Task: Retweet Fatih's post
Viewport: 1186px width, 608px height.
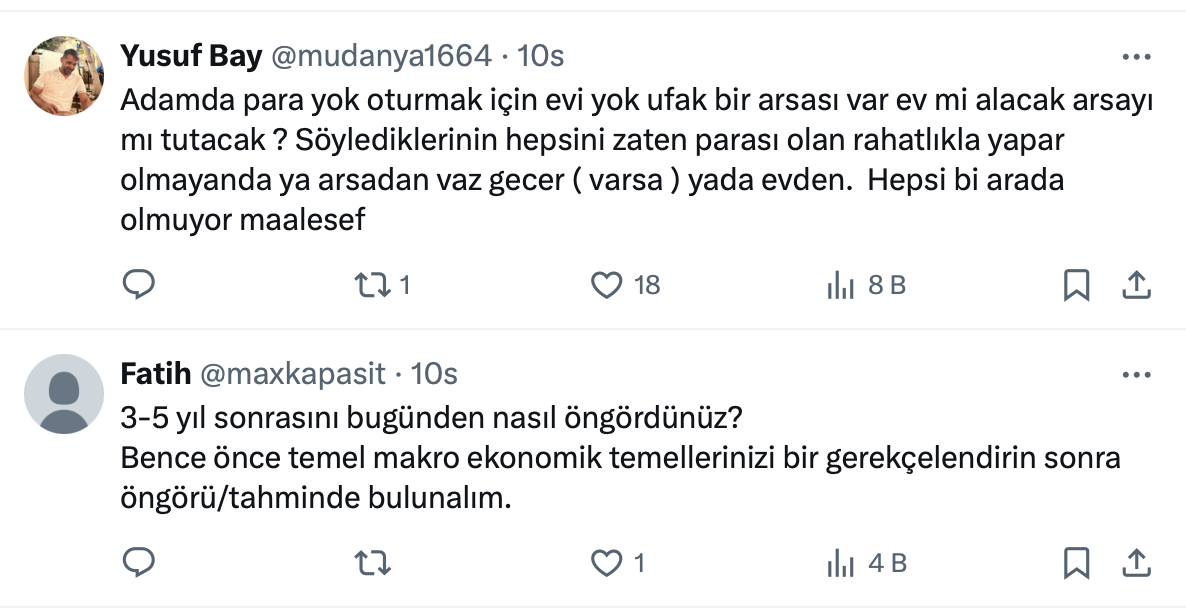Action: tap(374, 564)
